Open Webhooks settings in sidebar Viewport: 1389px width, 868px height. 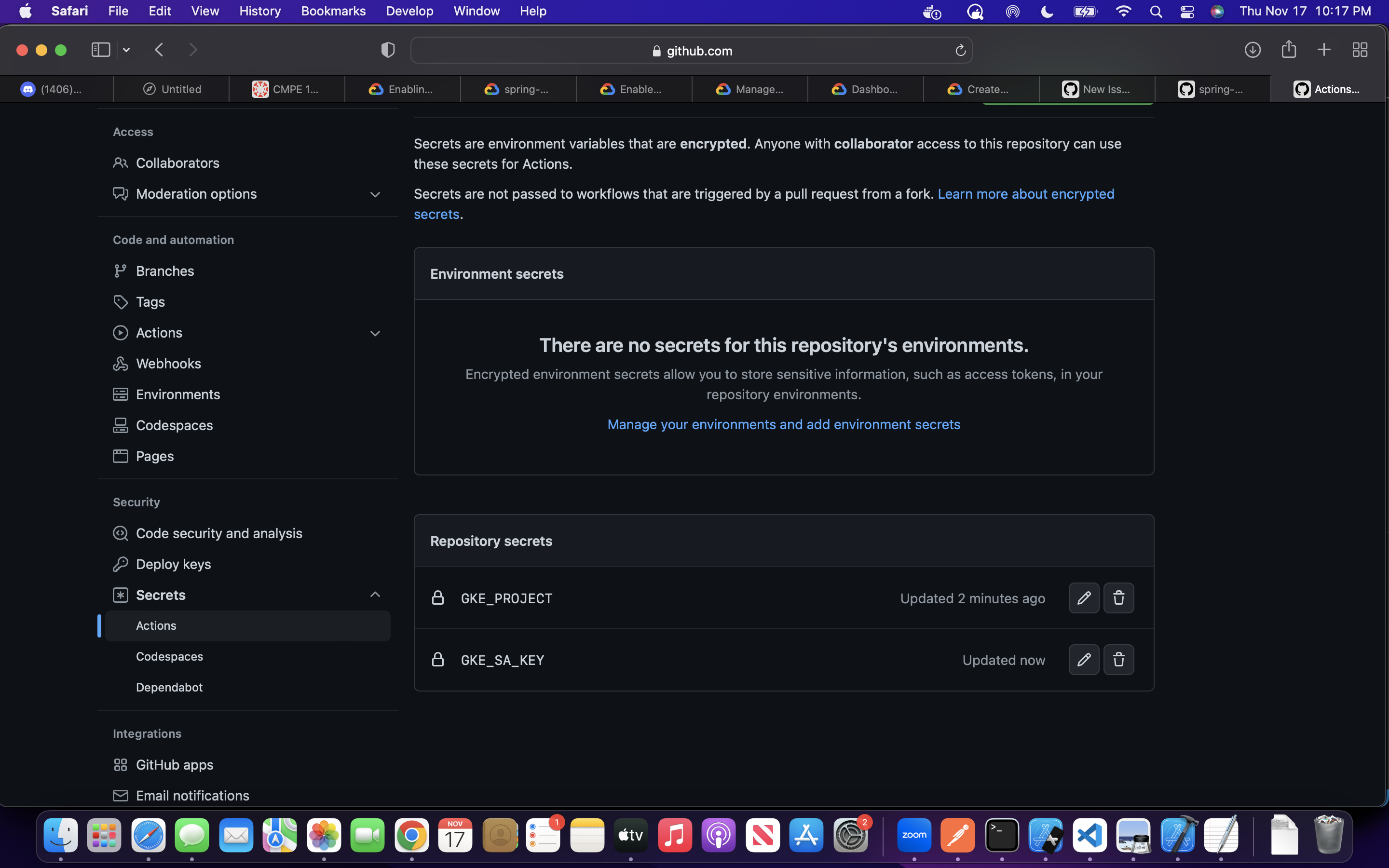click(168, 364)
